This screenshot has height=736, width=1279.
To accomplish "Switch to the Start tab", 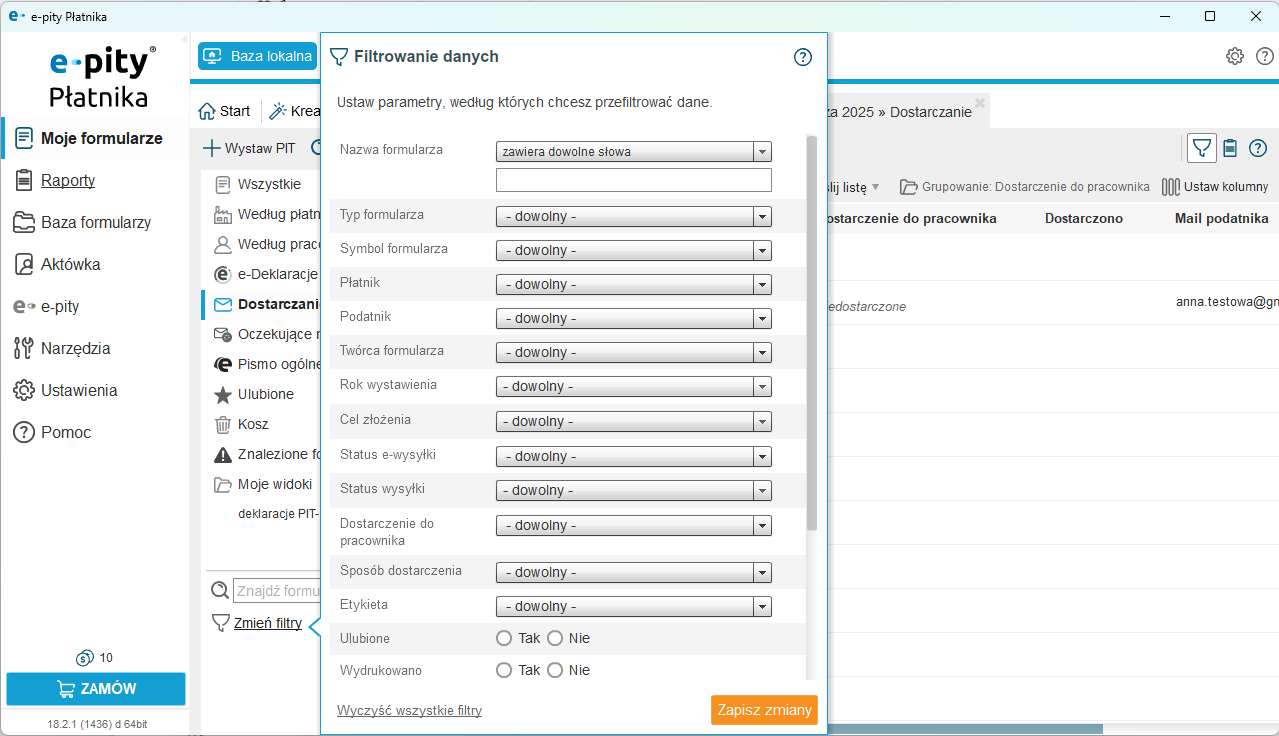I will pyautogui.click(x=225, y=111).
